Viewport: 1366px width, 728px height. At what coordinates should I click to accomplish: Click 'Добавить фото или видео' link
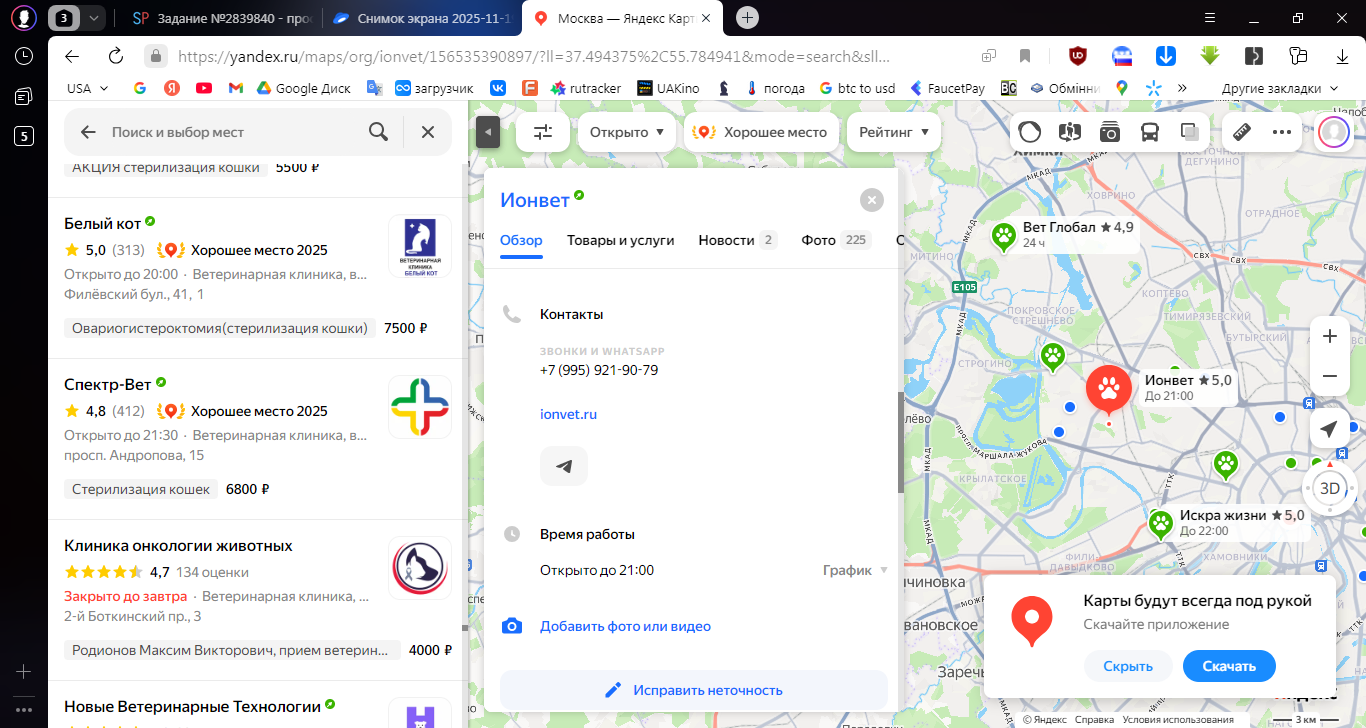[x=625, y=626]
